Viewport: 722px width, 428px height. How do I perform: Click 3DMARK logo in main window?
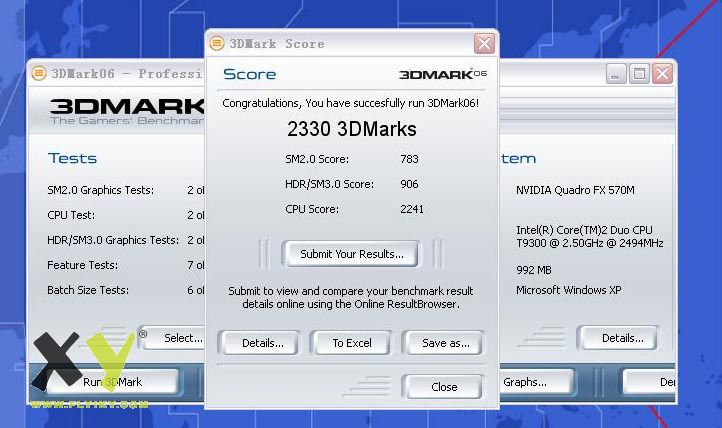click(x=127, y=106)
